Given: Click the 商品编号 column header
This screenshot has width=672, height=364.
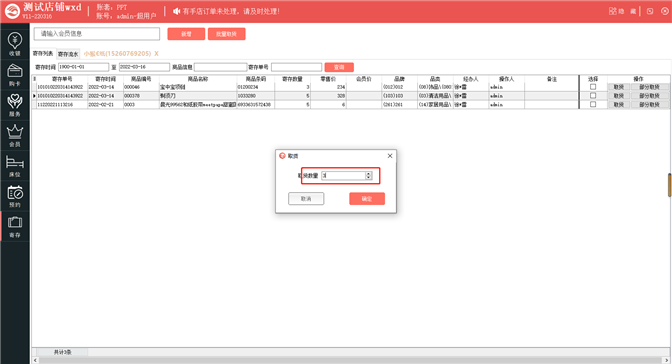Looking at the screenshot, I should pyautogui.click(x=141, y=79).
